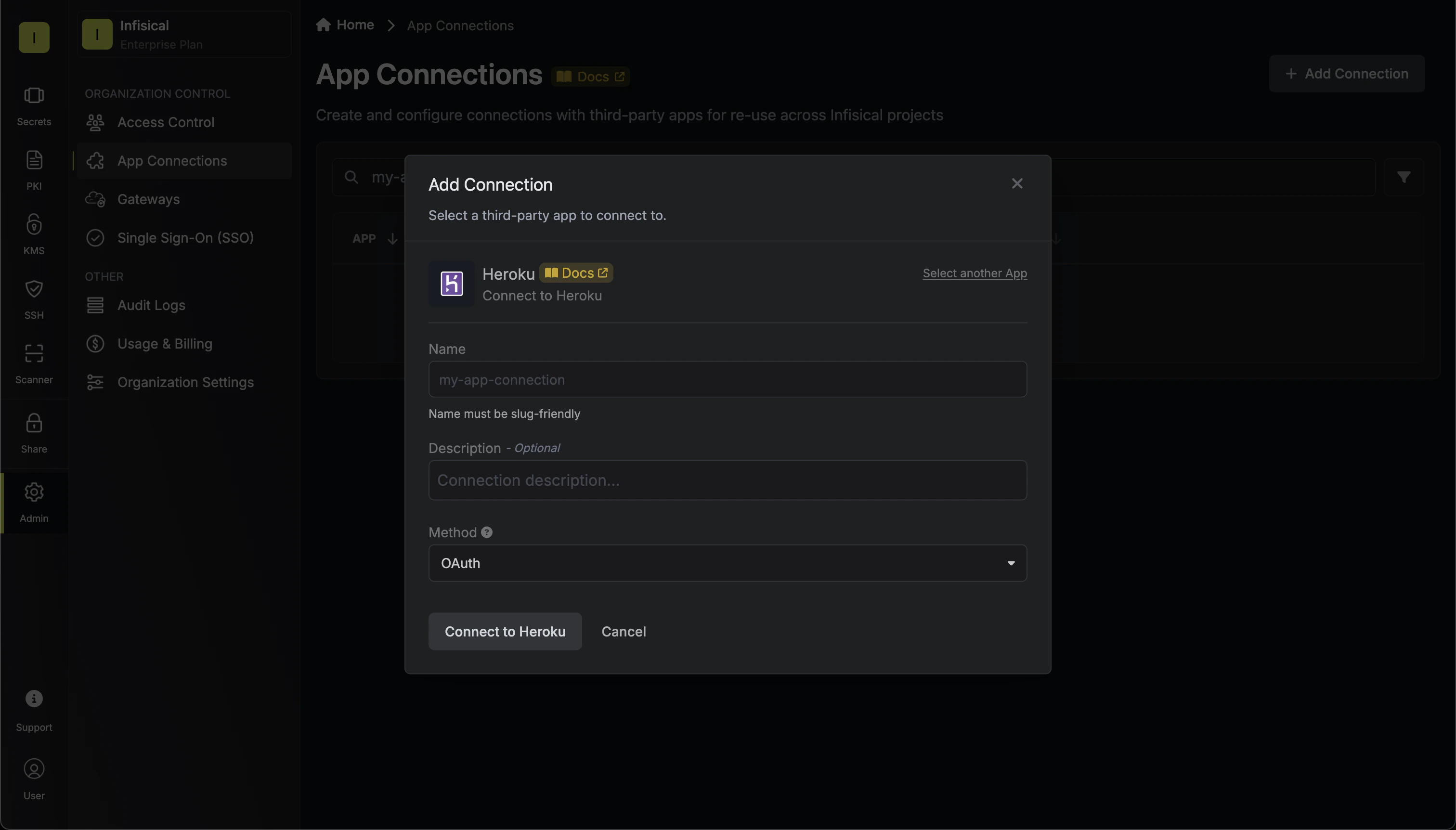This screenshot has width=1456, height=830.
Task: Close the Add Connection dialog
Action: tap(1017, 183)
